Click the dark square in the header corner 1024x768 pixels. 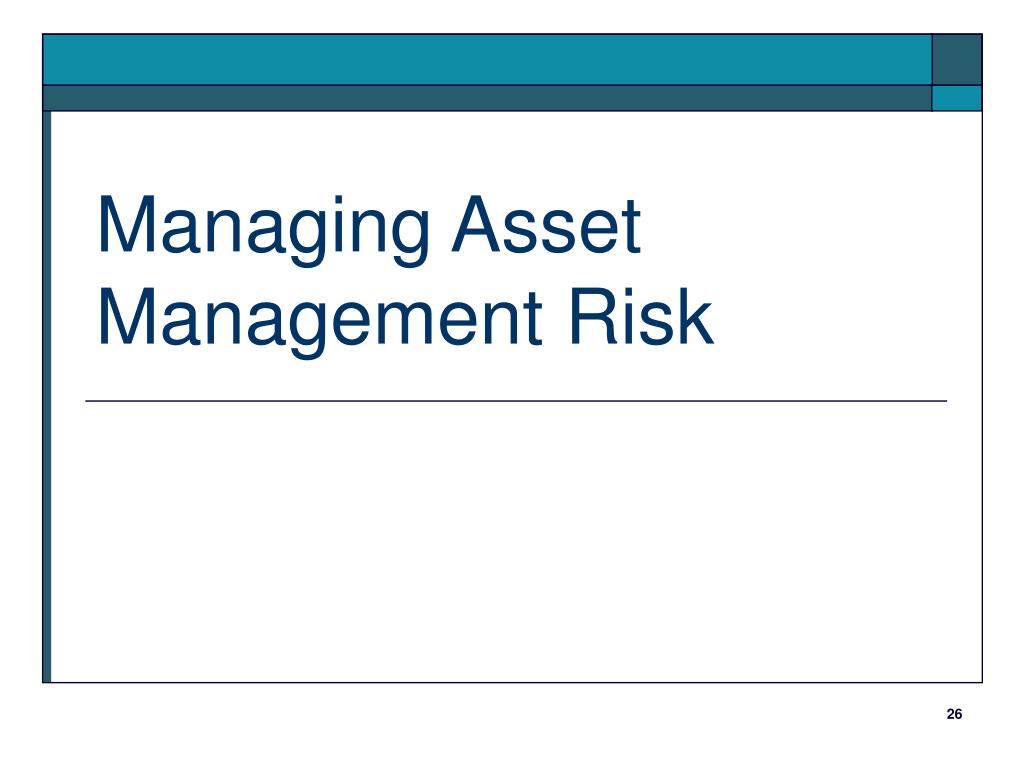tap(957, 59)
